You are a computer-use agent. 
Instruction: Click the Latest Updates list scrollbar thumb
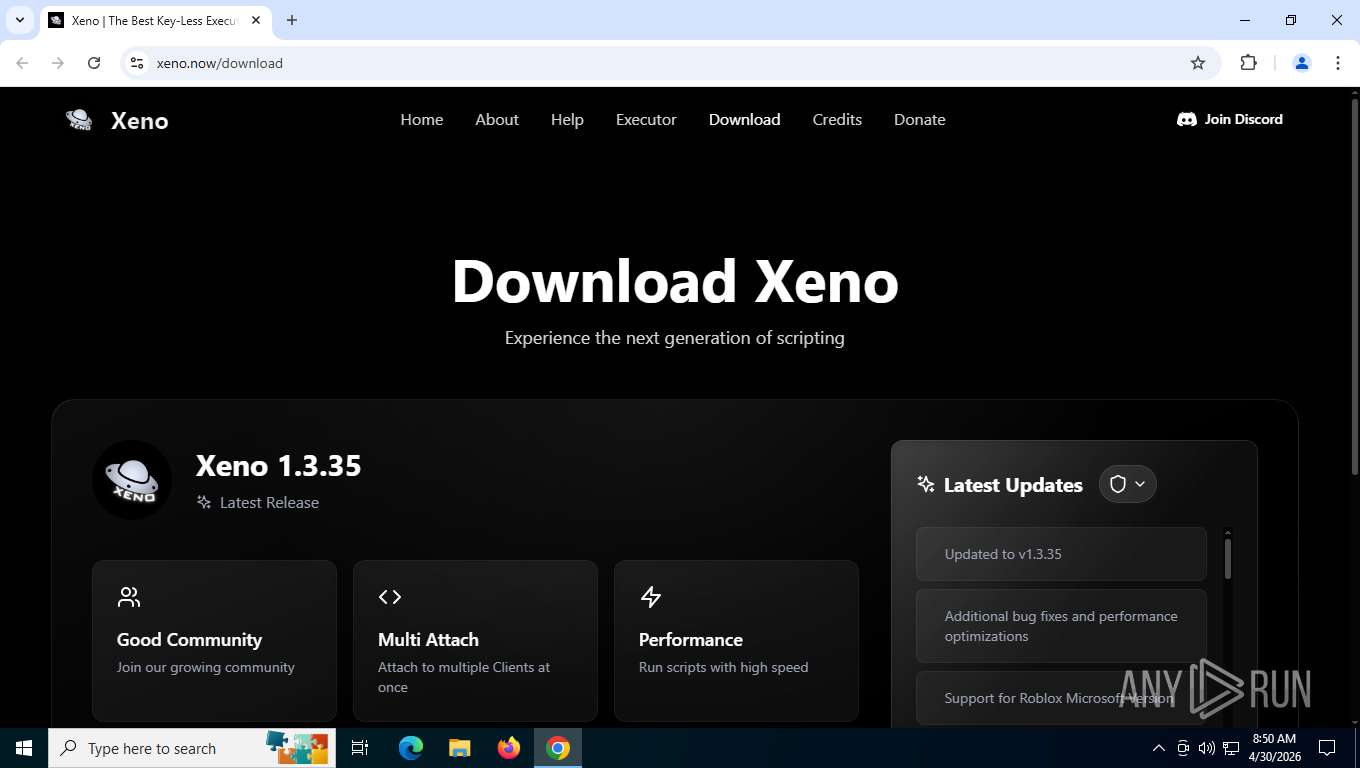coord(1228,558)
